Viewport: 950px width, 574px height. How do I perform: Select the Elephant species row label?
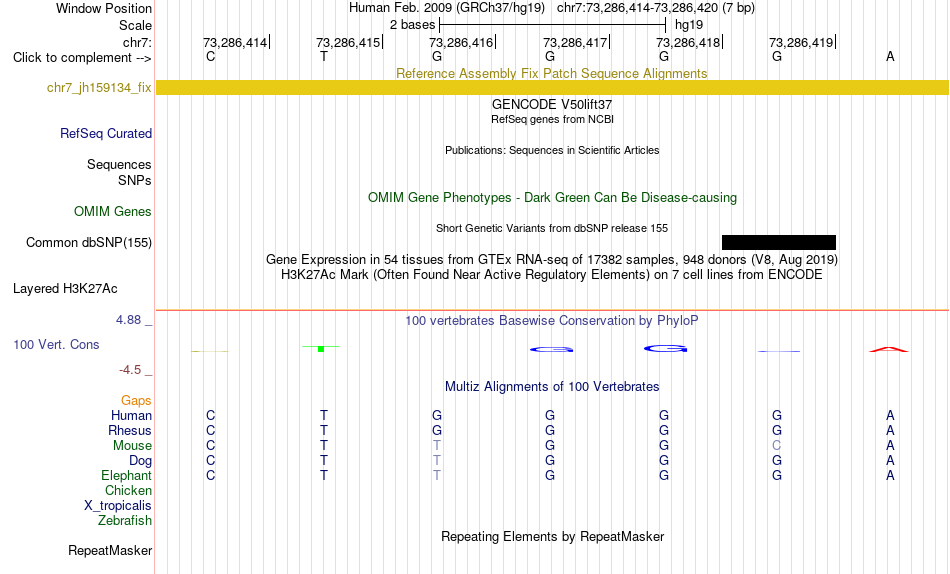[x=127, y=475]
